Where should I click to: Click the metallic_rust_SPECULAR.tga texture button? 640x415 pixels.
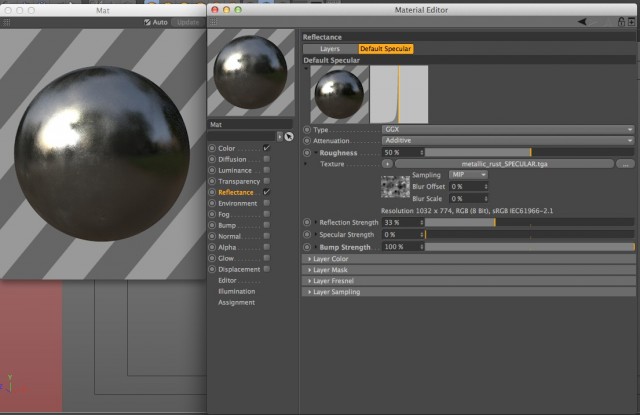pos(504,164)
